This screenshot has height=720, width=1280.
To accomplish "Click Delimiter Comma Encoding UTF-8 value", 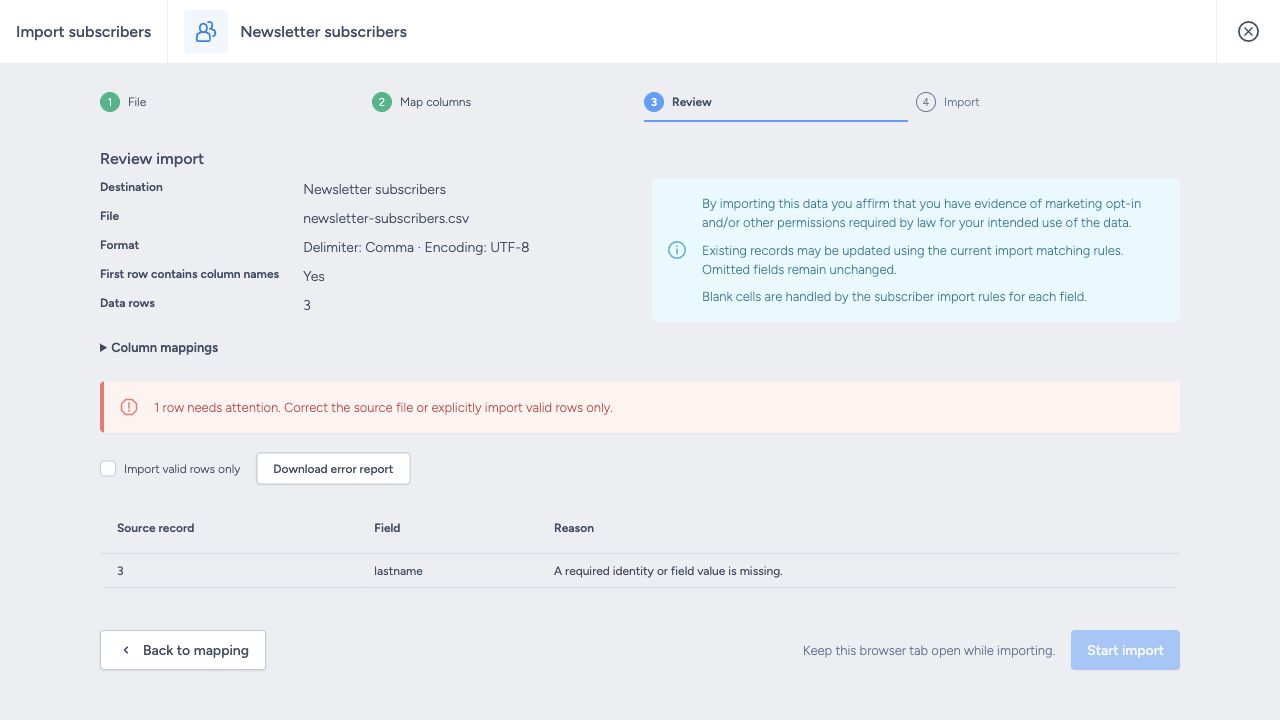I will 416,247.
